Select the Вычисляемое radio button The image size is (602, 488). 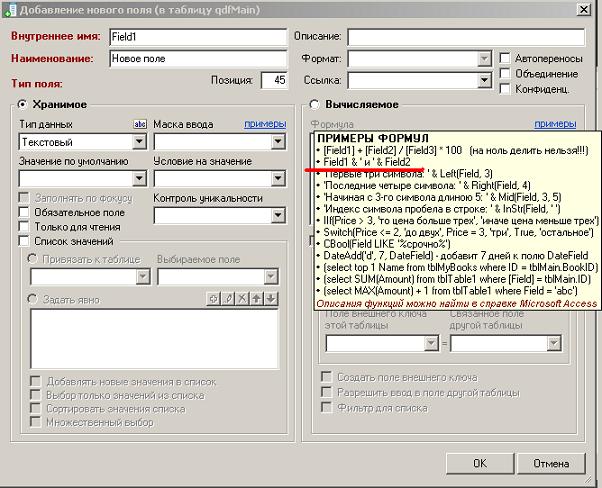pos(315,105)
